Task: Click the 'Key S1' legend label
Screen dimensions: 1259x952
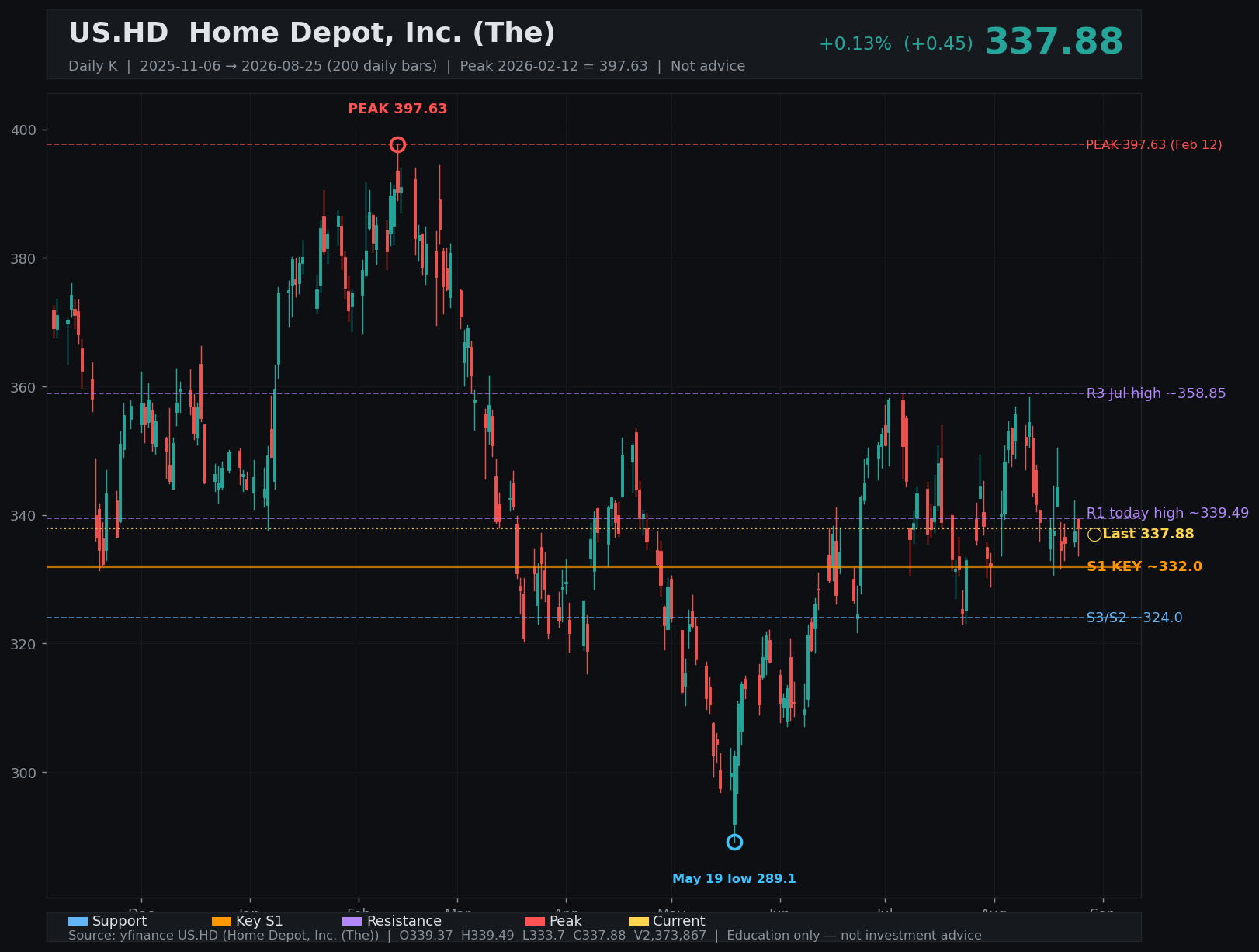Action: tap(259, 921)
